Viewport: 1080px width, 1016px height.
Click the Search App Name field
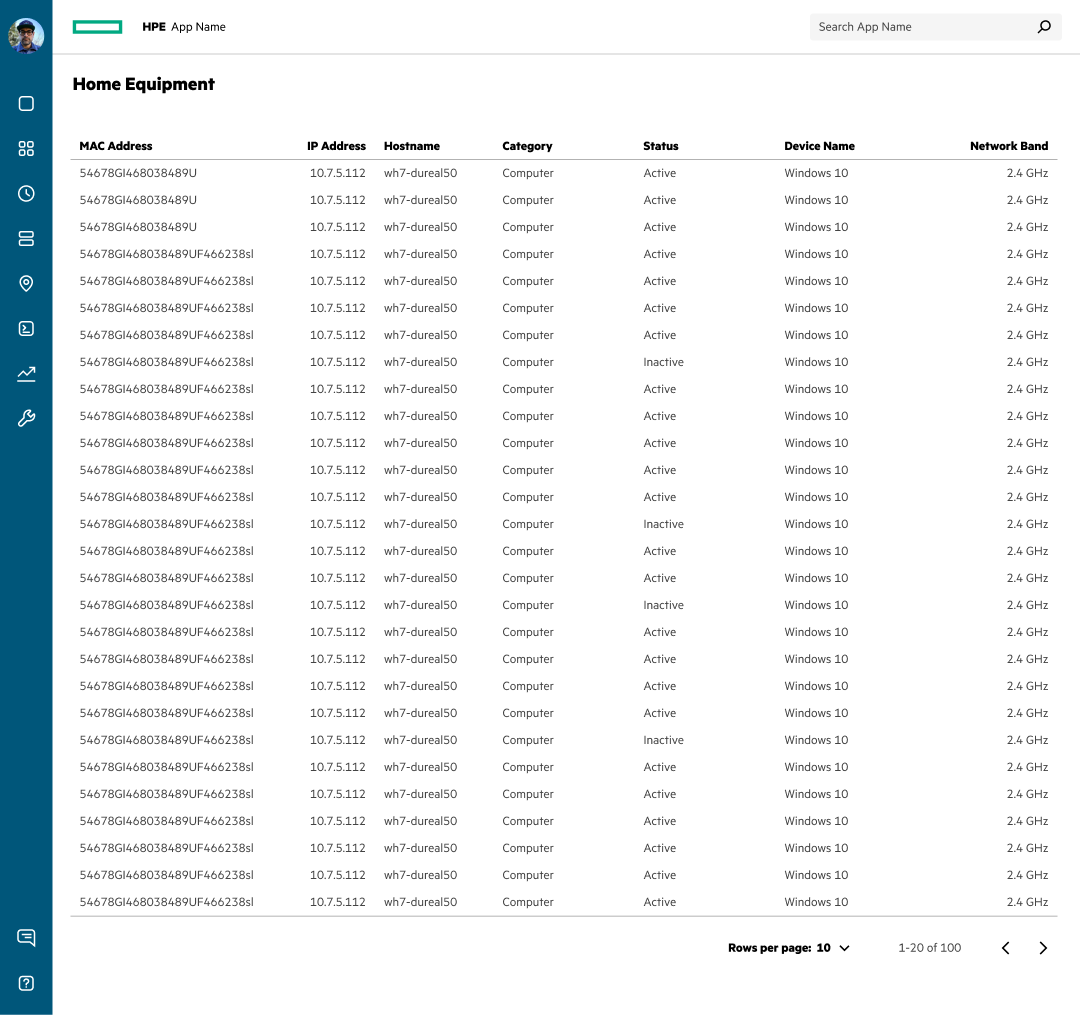[920, 27]
